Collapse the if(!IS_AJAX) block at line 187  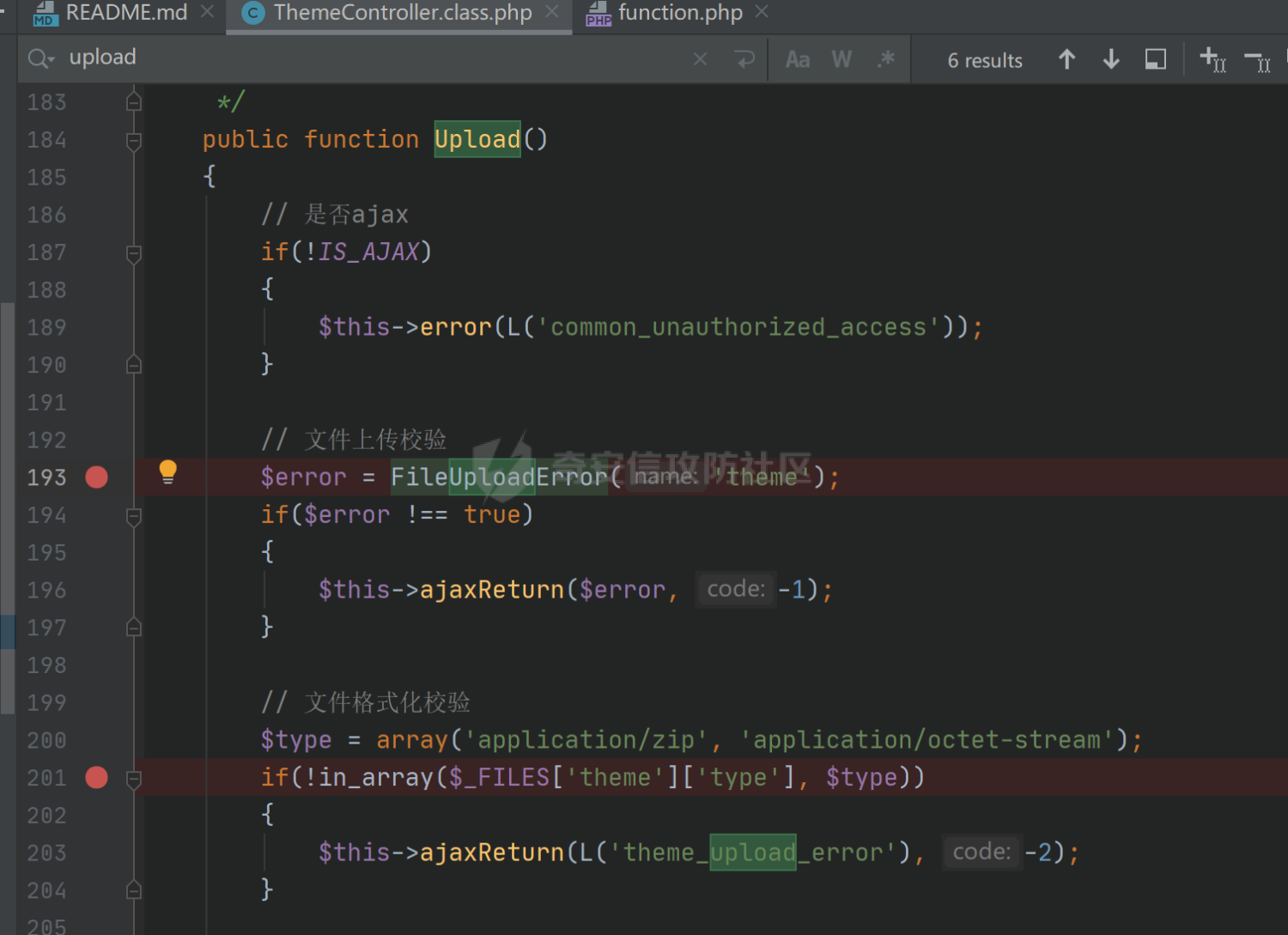[134, 252]
